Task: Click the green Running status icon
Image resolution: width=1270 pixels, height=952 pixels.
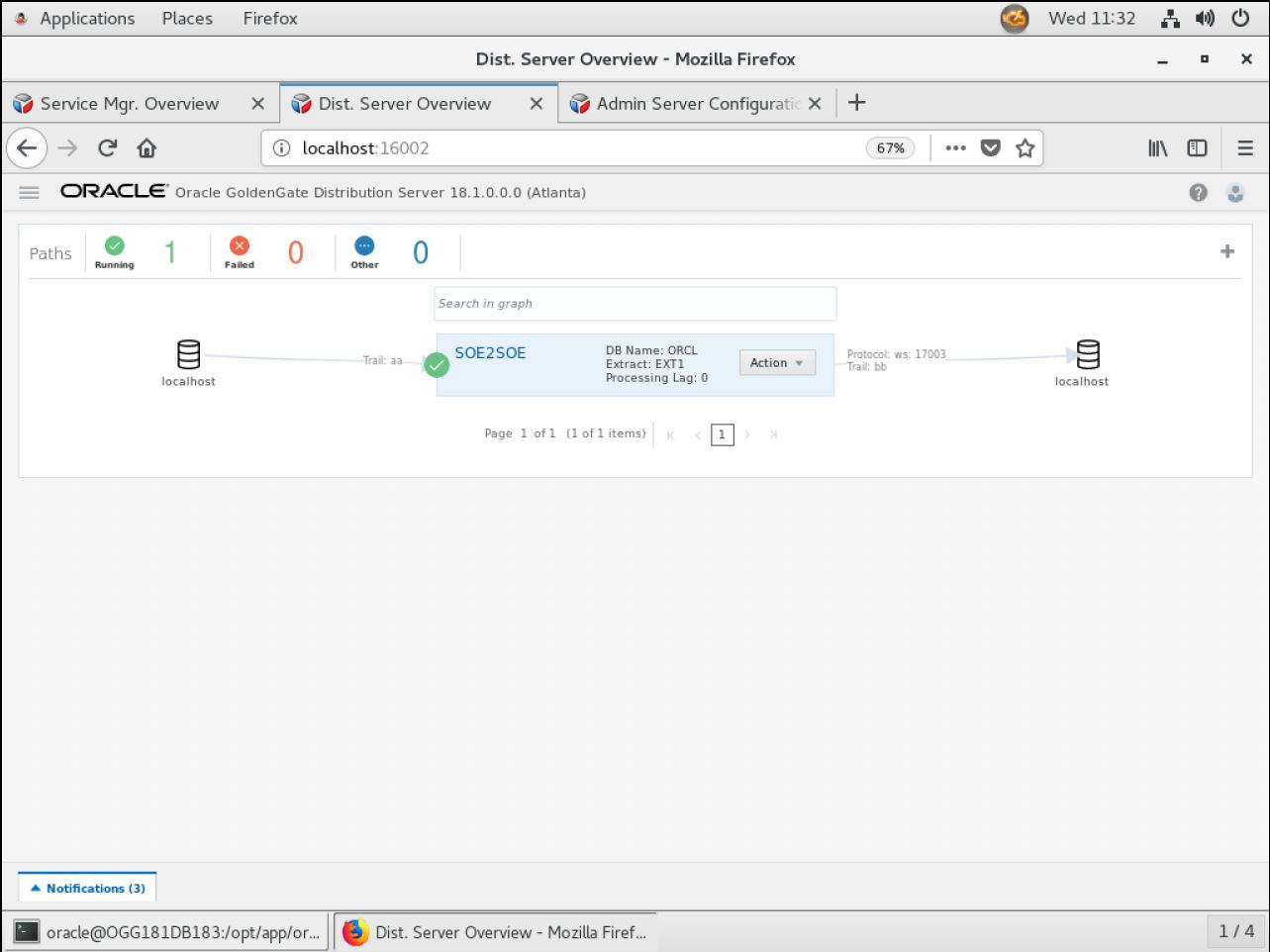Action: point(115,245)
